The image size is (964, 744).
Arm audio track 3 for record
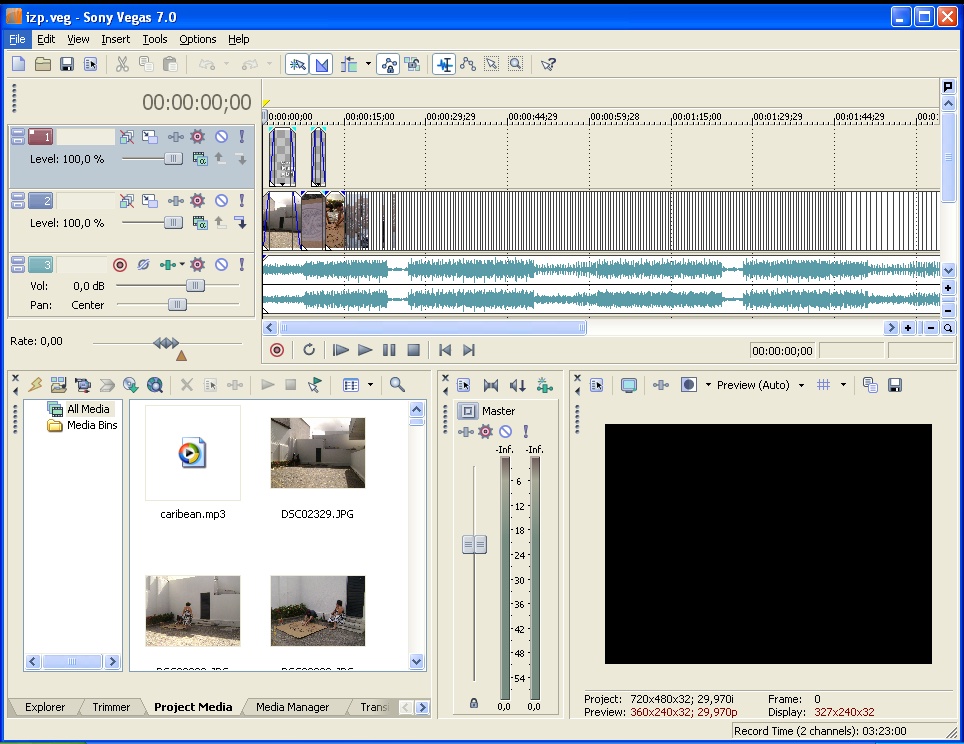click(x=120, y=265)
